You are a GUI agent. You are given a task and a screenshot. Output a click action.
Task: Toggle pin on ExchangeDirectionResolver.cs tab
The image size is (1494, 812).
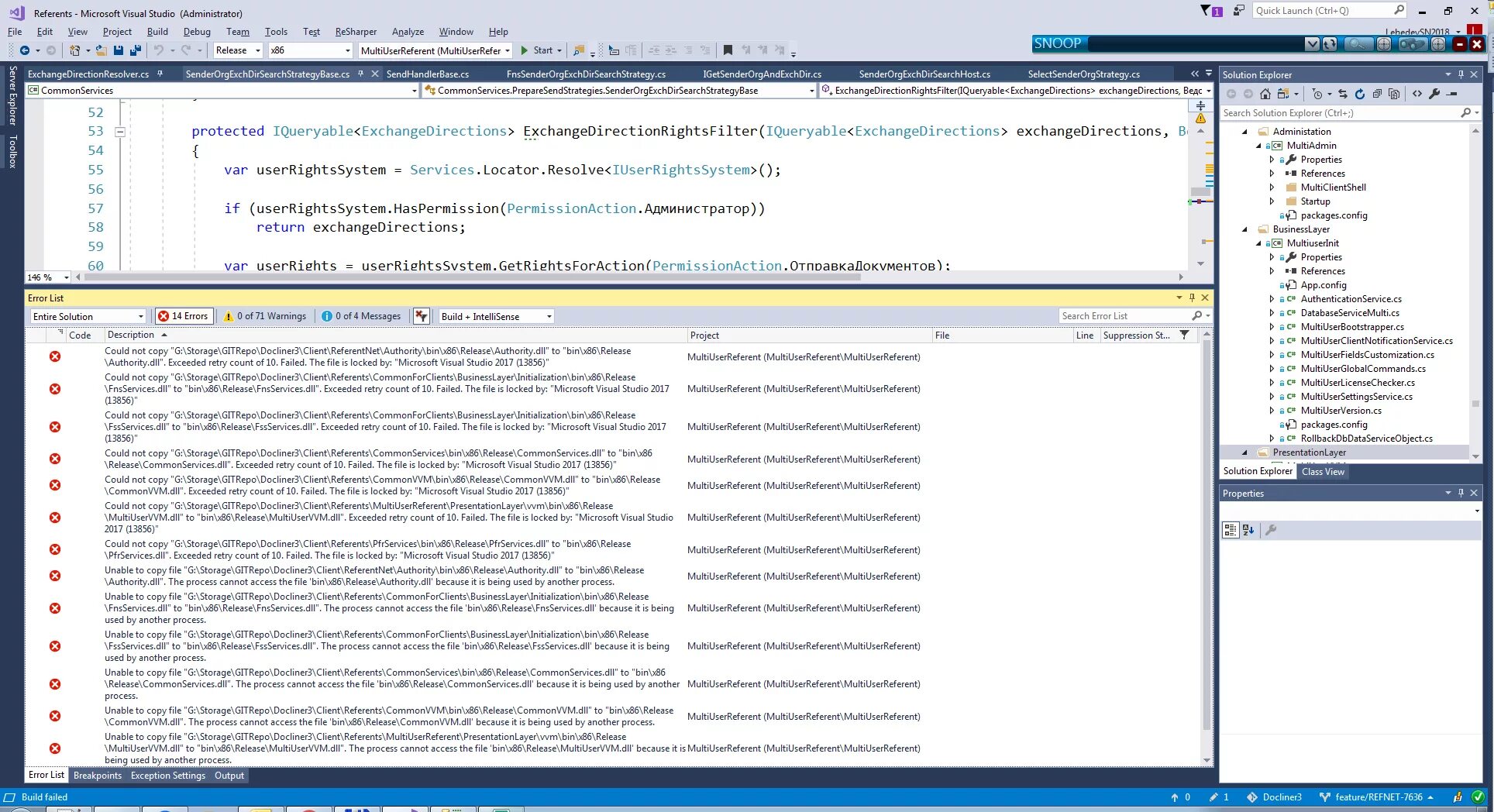(160, 74)
